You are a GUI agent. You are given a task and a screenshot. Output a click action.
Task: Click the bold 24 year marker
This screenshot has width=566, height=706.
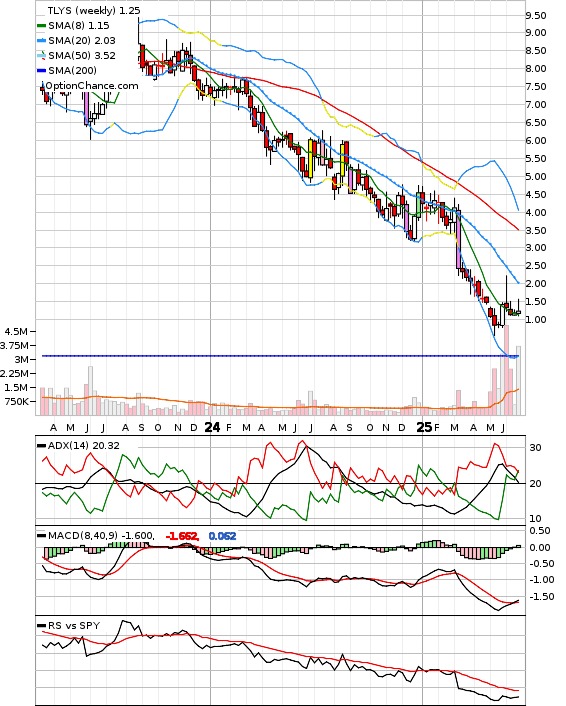213,427
